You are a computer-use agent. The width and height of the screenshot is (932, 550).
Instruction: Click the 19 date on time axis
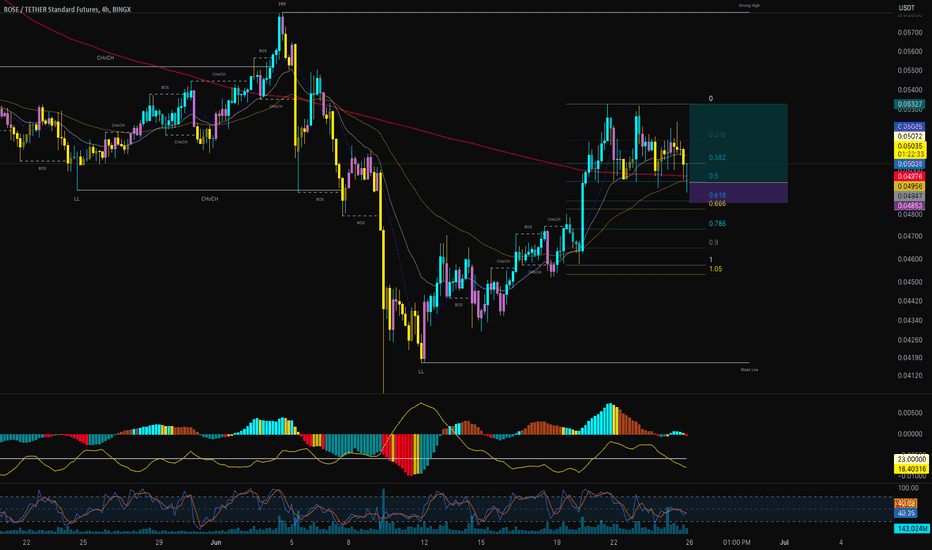(x=556, y=542)
